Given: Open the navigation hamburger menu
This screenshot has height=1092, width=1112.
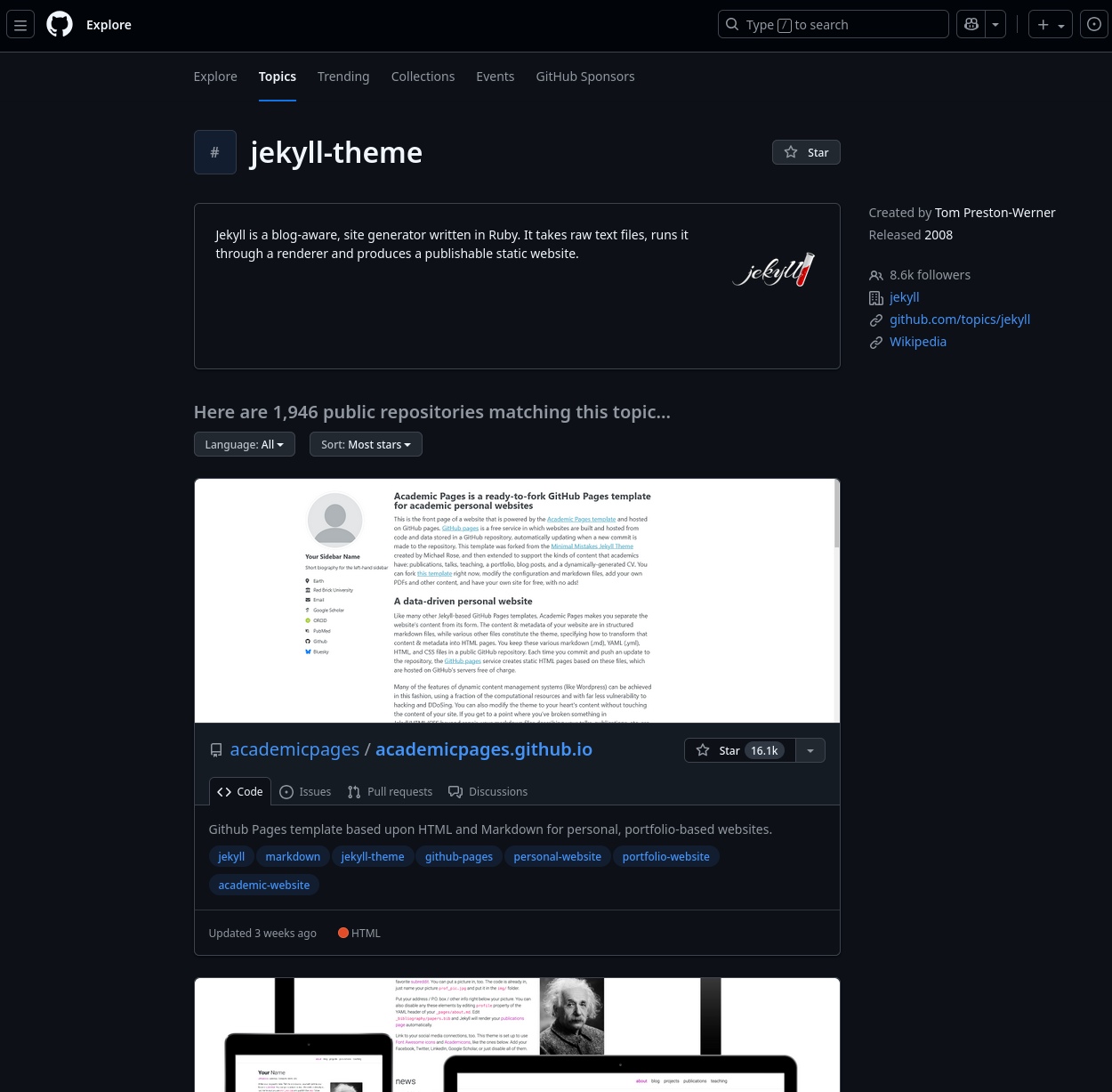Looking at the screenshot, I should coord(20,24).
